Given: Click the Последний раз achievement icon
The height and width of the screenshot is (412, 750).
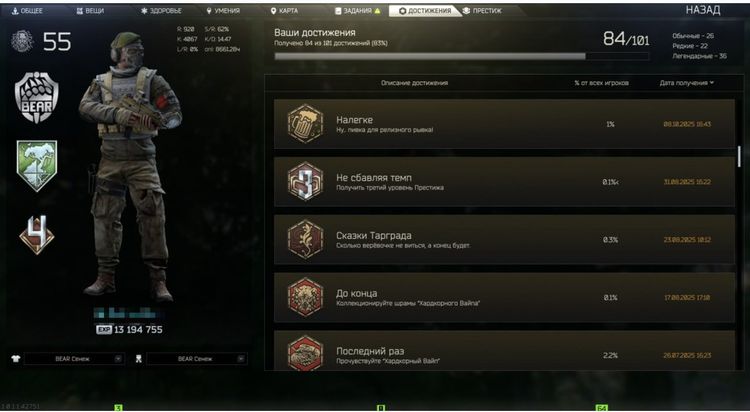Looking at the screenshot, I should (x=305, y=353).
